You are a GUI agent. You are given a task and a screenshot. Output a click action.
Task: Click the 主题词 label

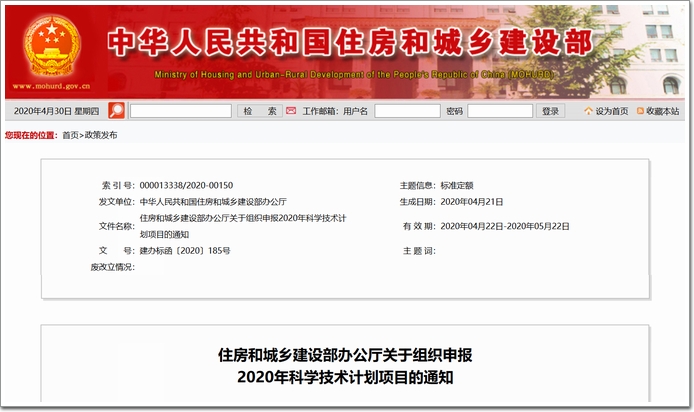(x=419, y=251)
